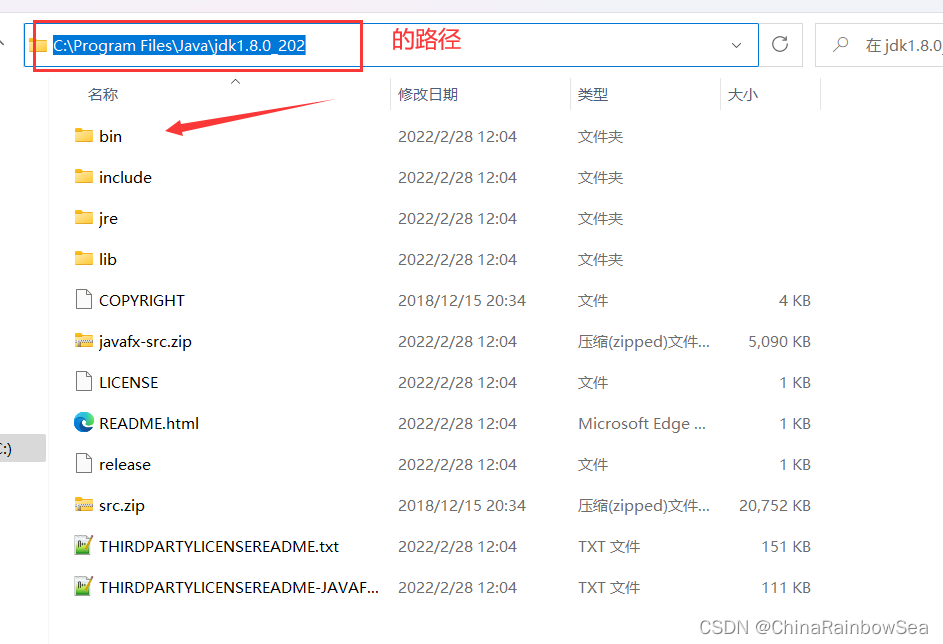Select the THIRDPARTYLICENSEREADME.txt file name
This screenshot has width=943, height=644.
click(x=219, y=547)
